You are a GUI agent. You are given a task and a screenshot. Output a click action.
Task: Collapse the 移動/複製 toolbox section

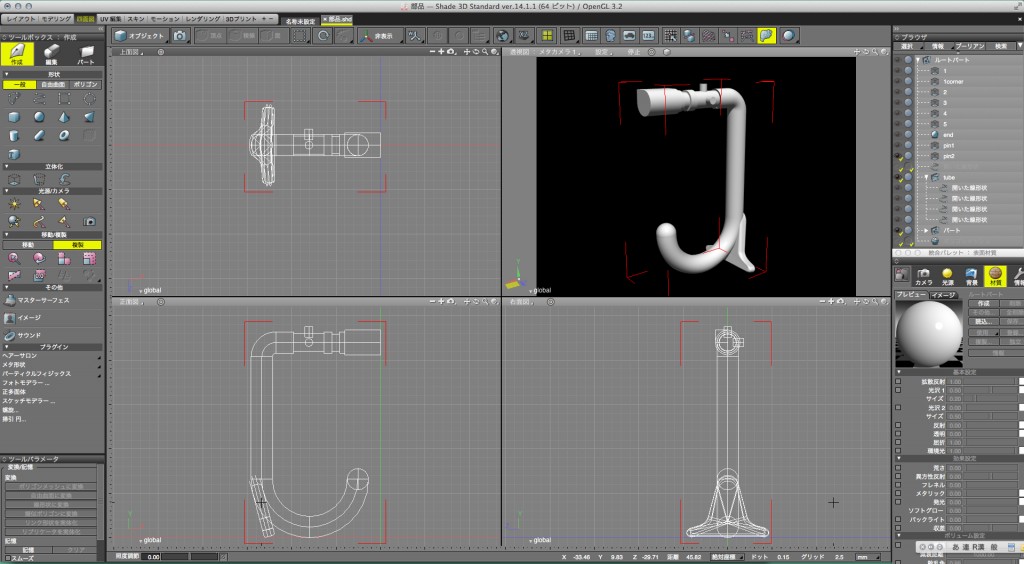pyautogui.click(x=6, y=234)
